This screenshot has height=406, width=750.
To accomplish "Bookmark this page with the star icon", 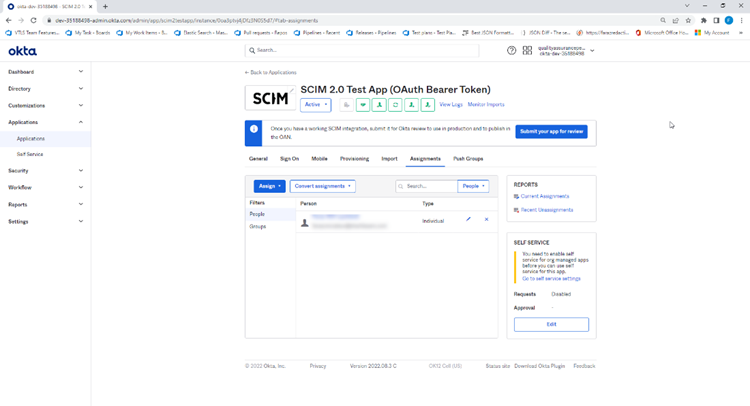I will click(688, 20).
